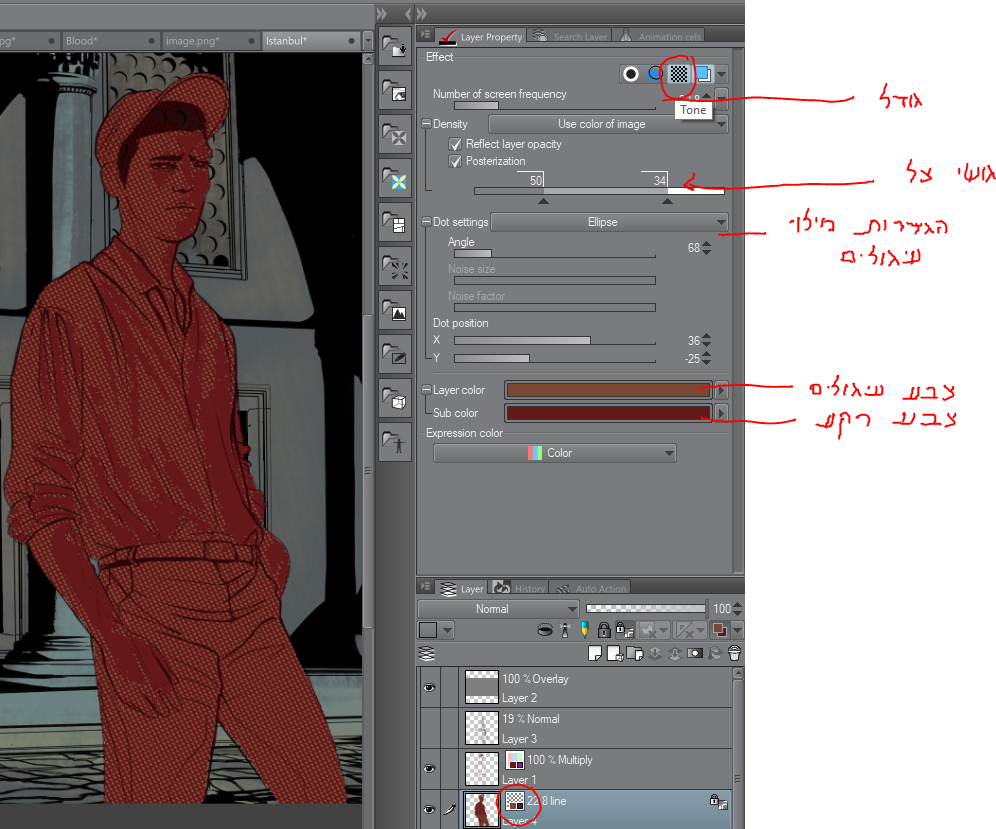Image resolution: width=996 pixels, height=829 pixels.
Task: Click the New Raster Layer icon
Action: point(595,654)
